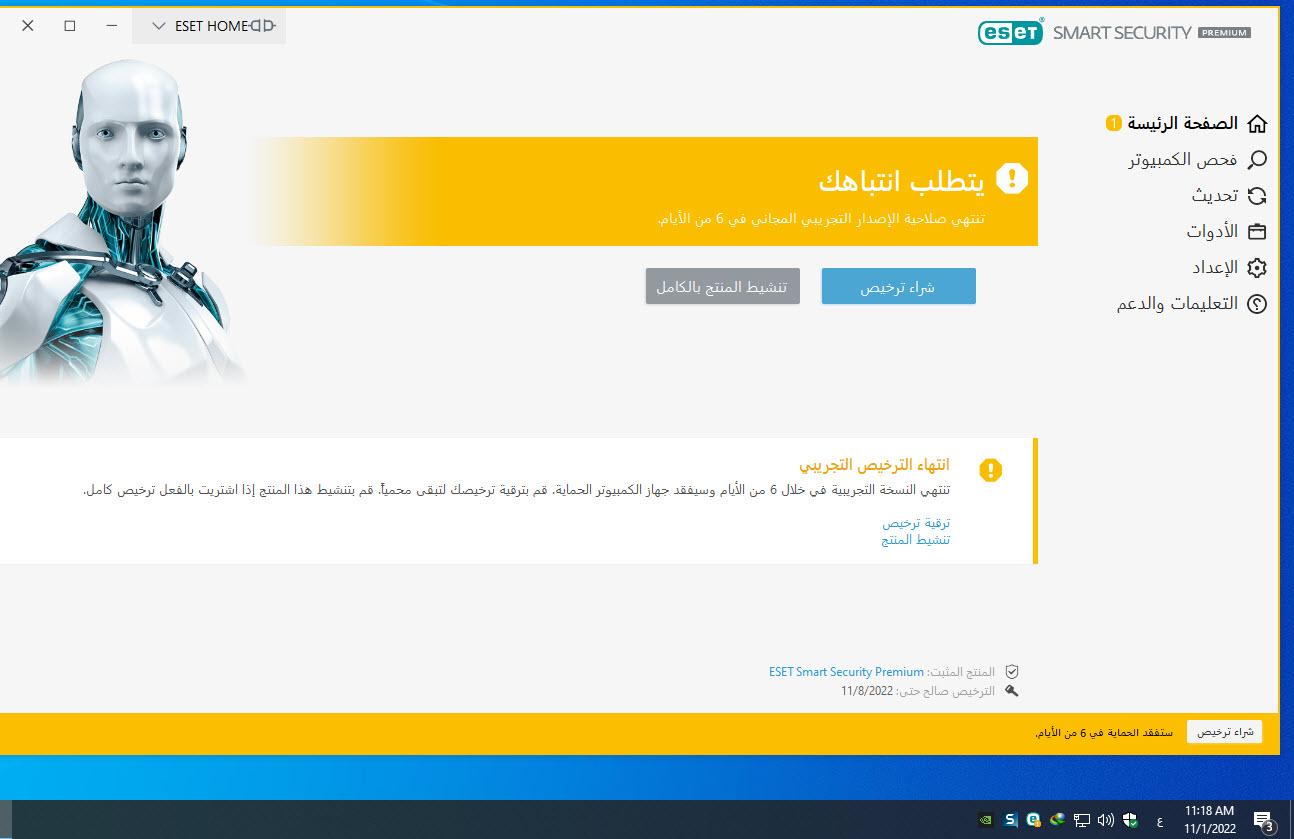The height and width of the screenshot is (839, 1294).
Task: Click the Internet Download Manager tray icon
Action: coord(1058,820)
